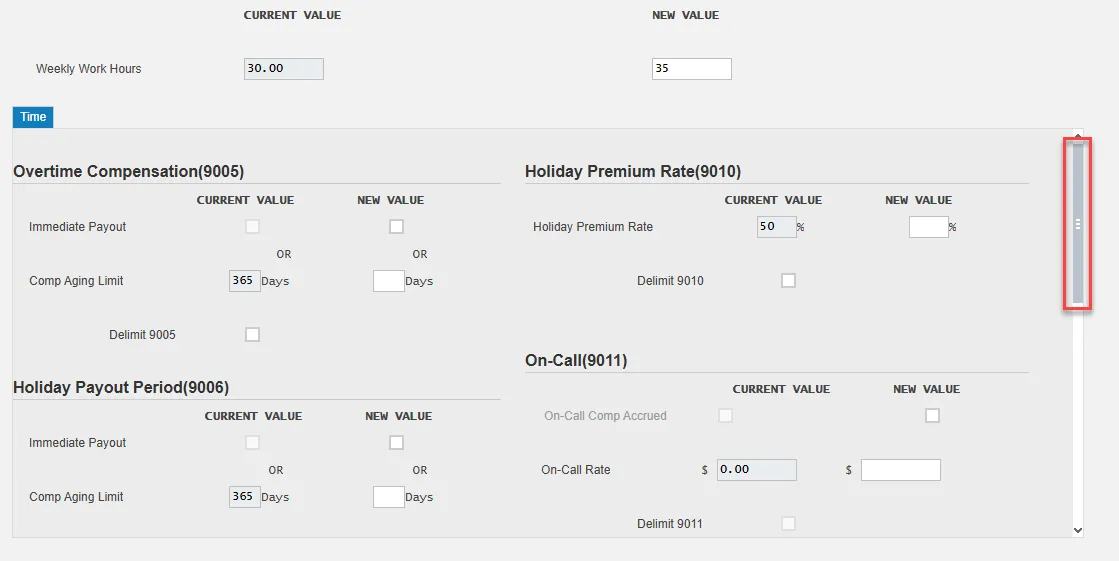Screen dimensions: 1119x561
Task: Click current Comp Aging Limit 365 in Holiday Payout Period
Action: click(244, 497)
